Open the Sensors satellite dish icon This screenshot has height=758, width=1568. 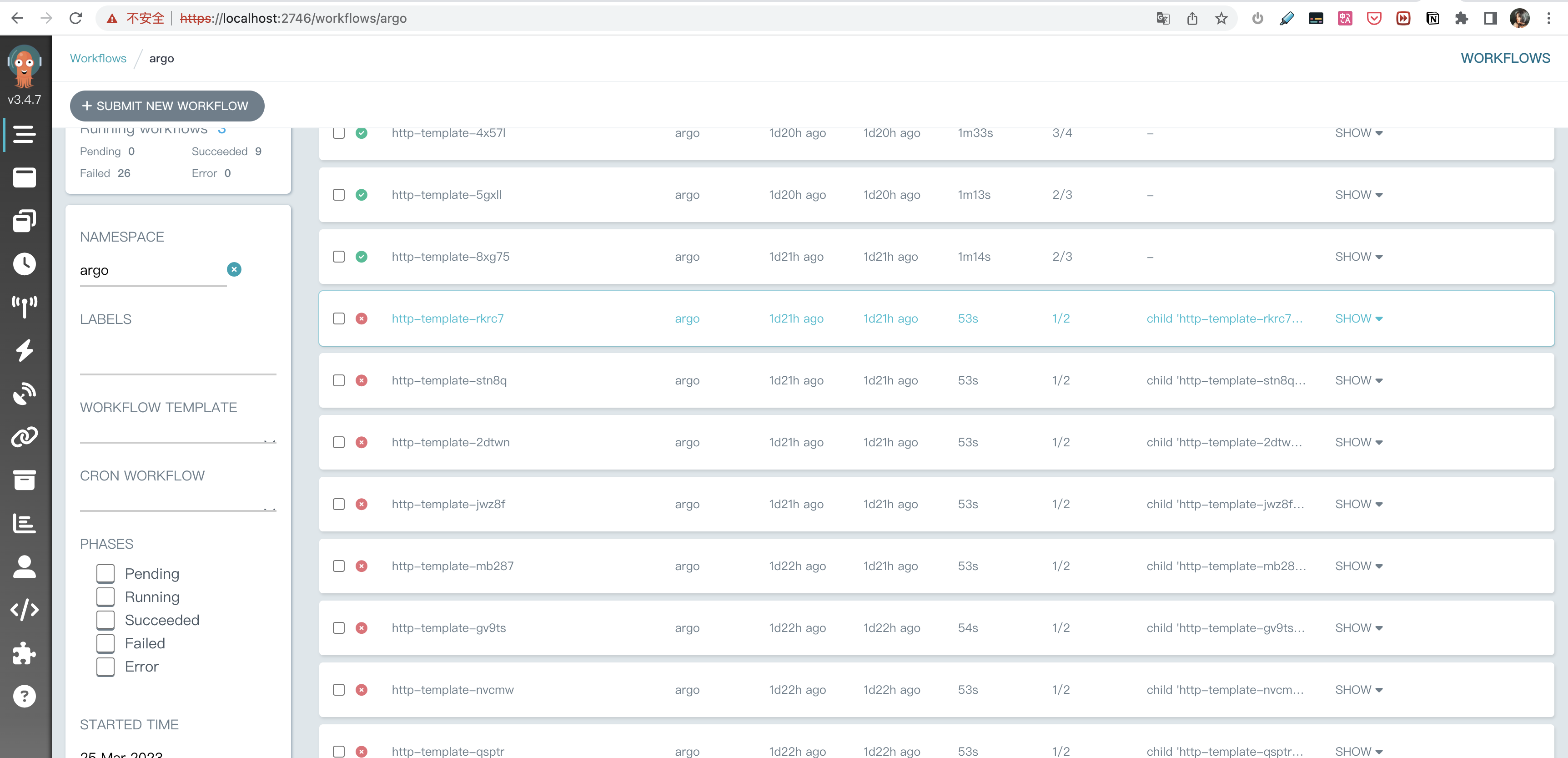[x=25, y=393]
